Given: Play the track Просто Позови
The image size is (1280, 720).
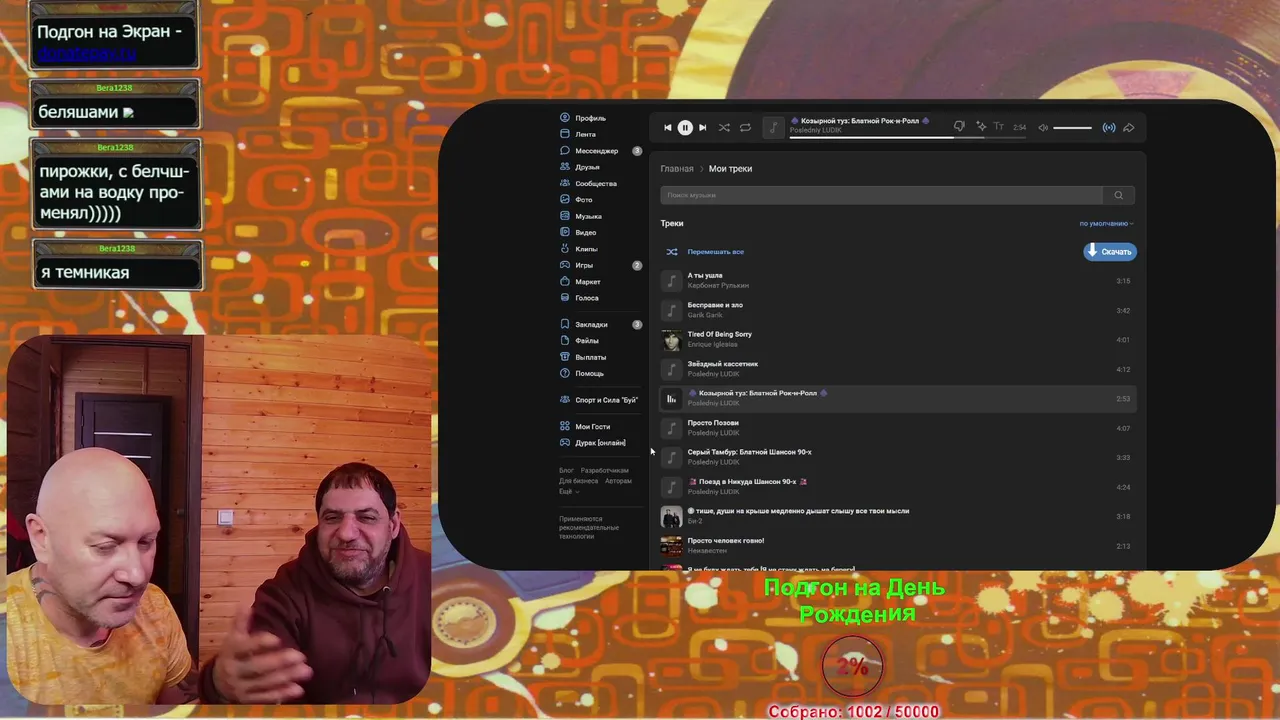Looking at the screenshot, I should pyautogui.click(x=897, y=428).
